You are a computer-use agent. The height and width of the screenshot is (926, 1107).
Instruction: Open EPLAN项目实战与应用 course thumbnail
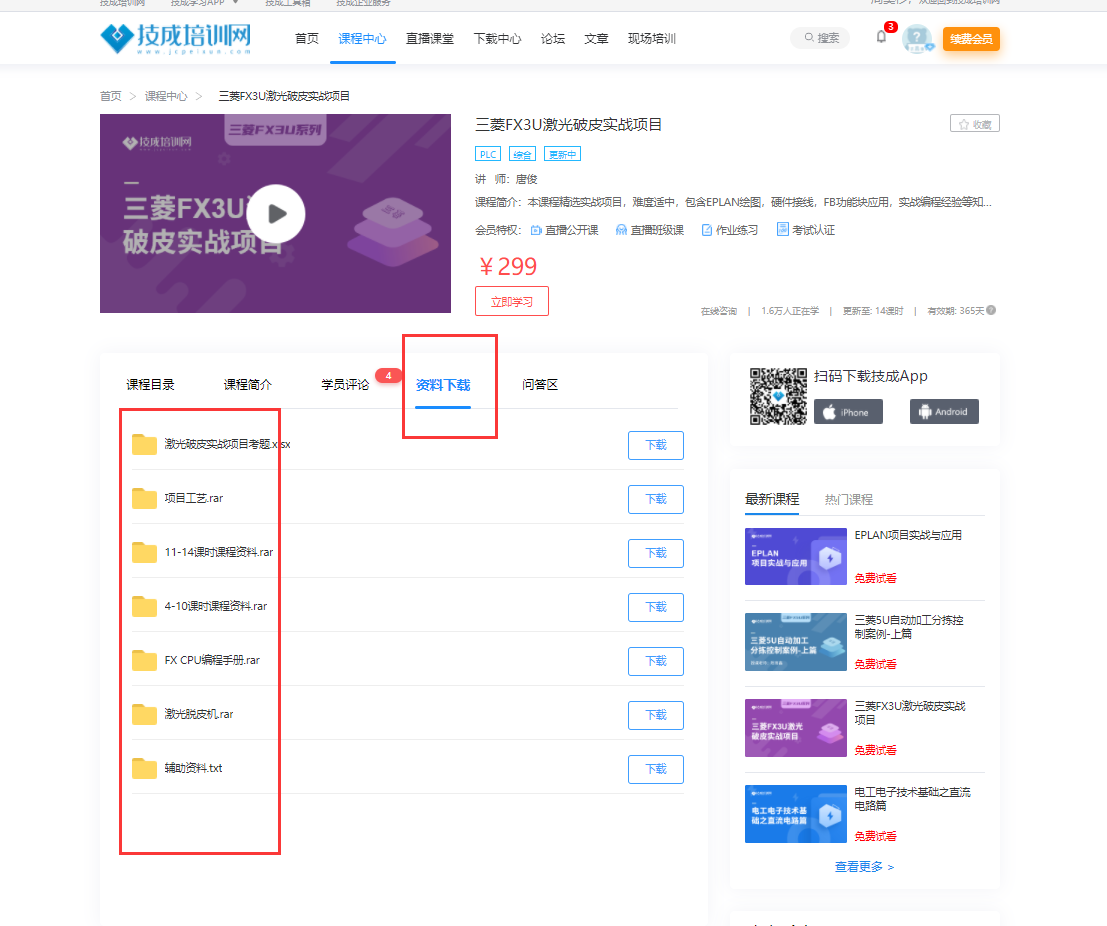(x=796, y=556)
